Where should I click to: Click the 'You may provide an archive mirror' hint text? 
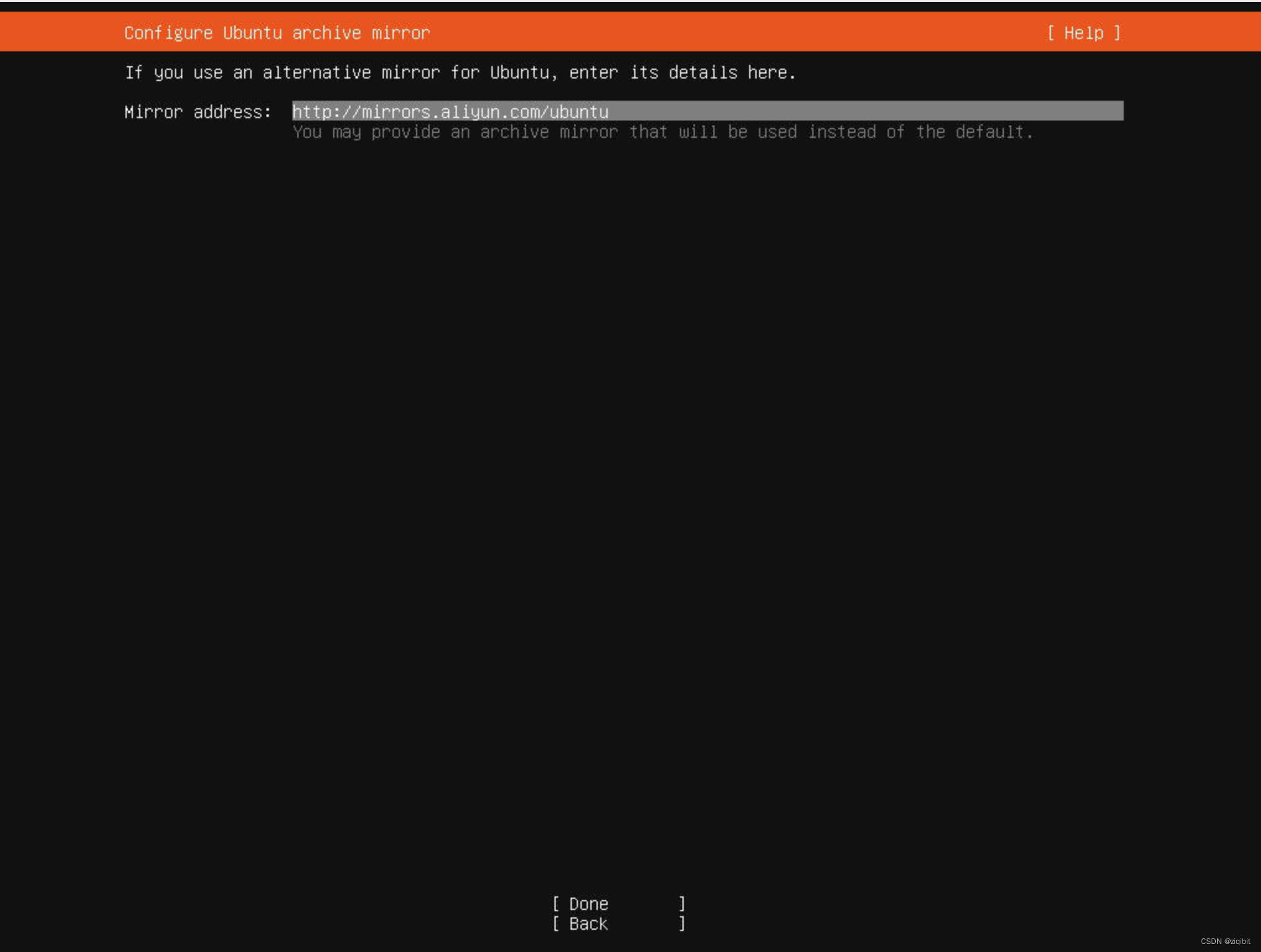pos(663,132)
